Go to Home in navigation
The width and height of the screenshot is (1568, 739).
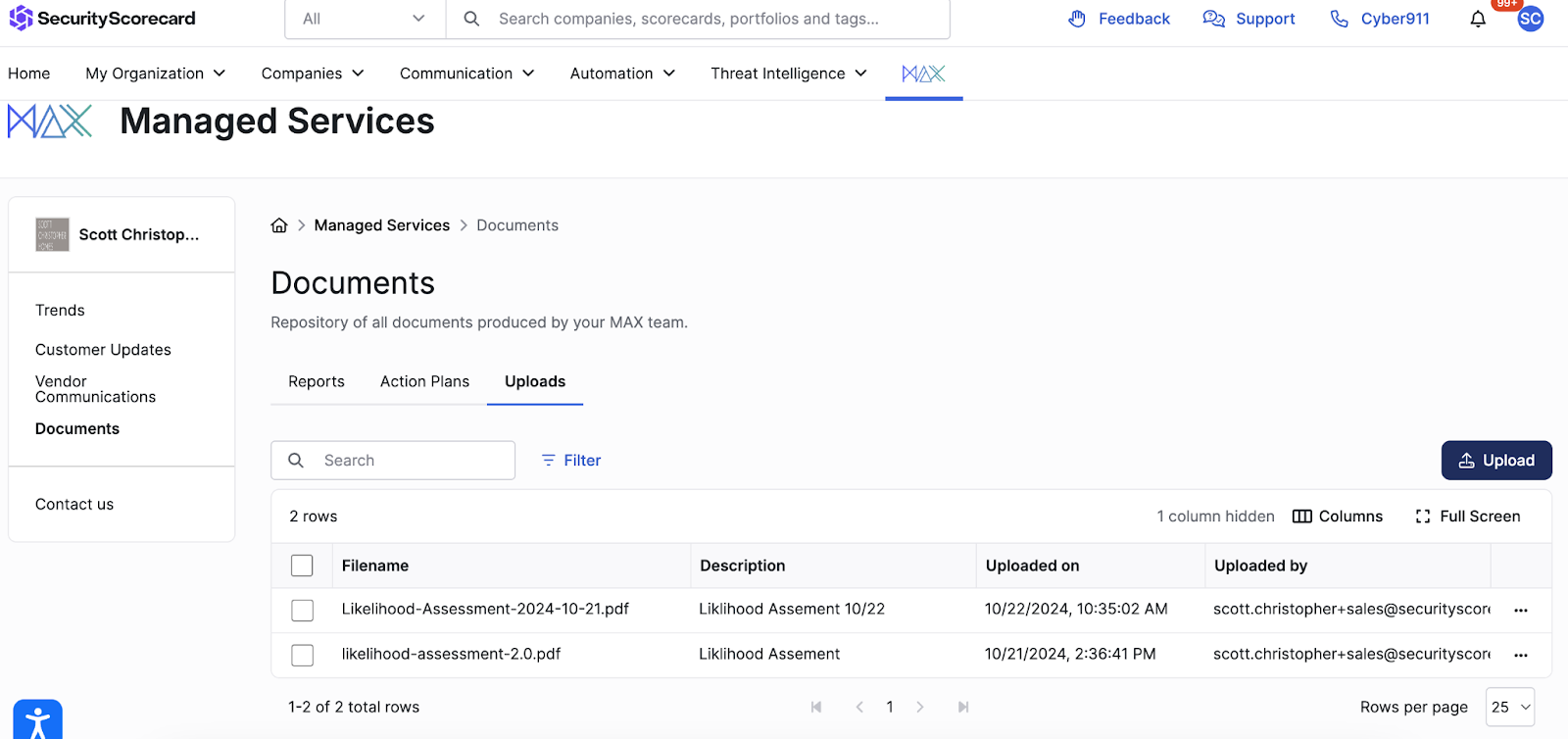pos(29,74)
